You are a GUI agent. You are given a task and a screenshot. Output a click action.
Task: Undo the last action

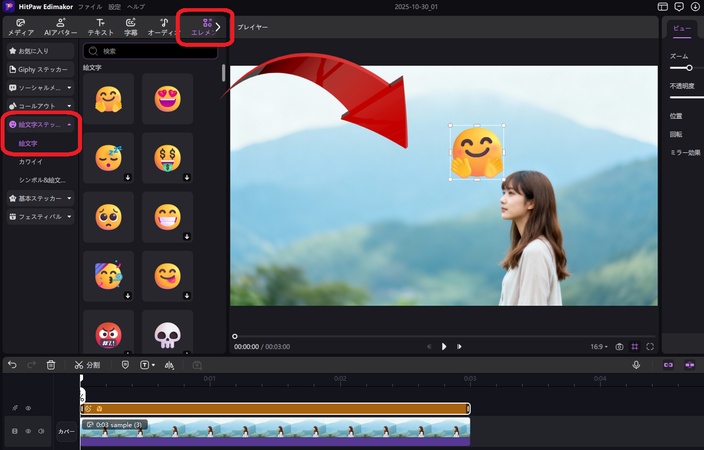click(12, 365)
